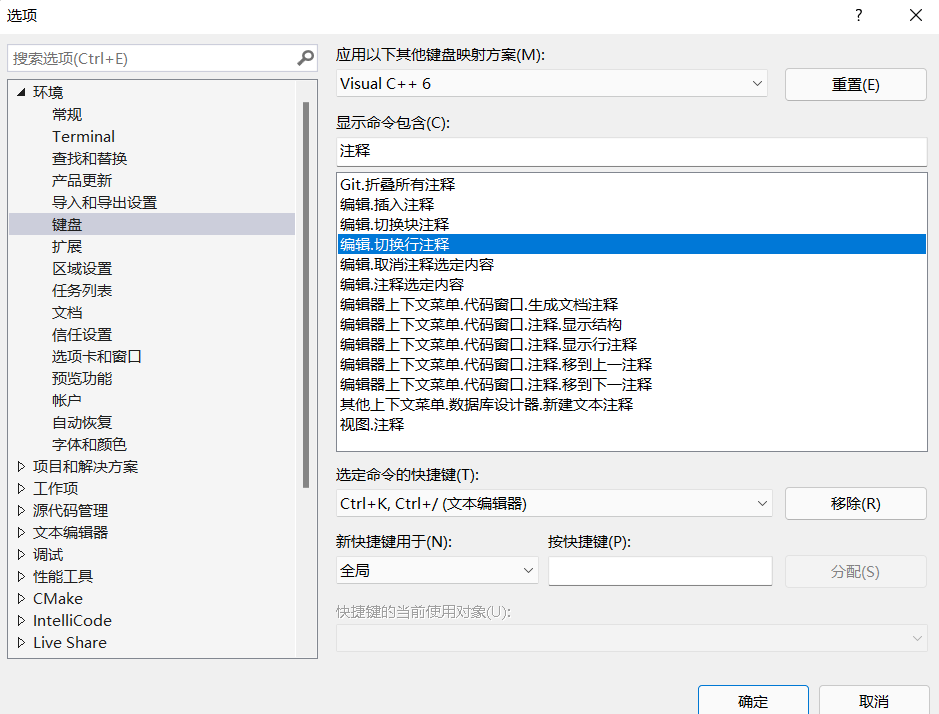Select the 字体和颜色 settings item
This screenshot has height=714, width=939.
[x=91, y=444]
